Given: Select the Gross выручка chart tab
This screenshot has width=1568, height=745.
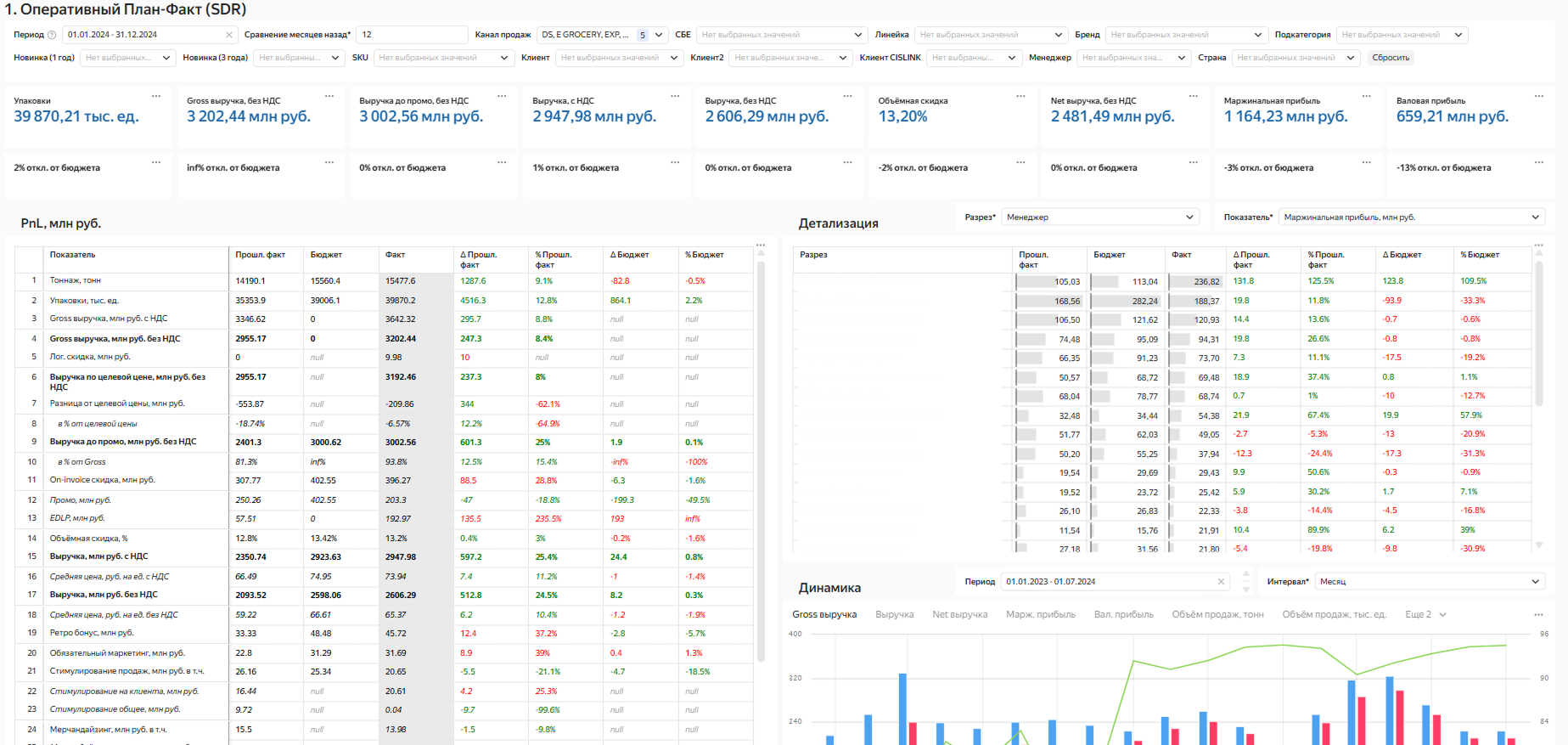Looking at the screenshot, I should pyautogui.click(x=824, y=614).
